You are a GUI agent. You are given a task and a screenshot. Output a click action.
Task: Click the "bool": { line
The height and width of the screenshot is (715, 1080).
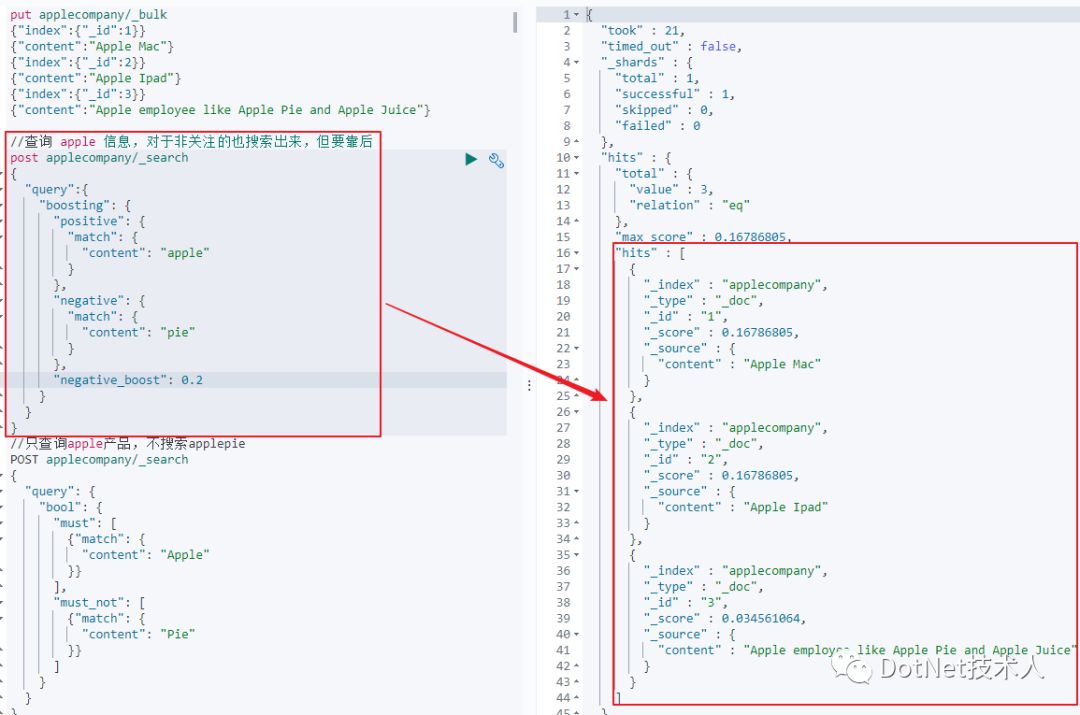point(70,507)
